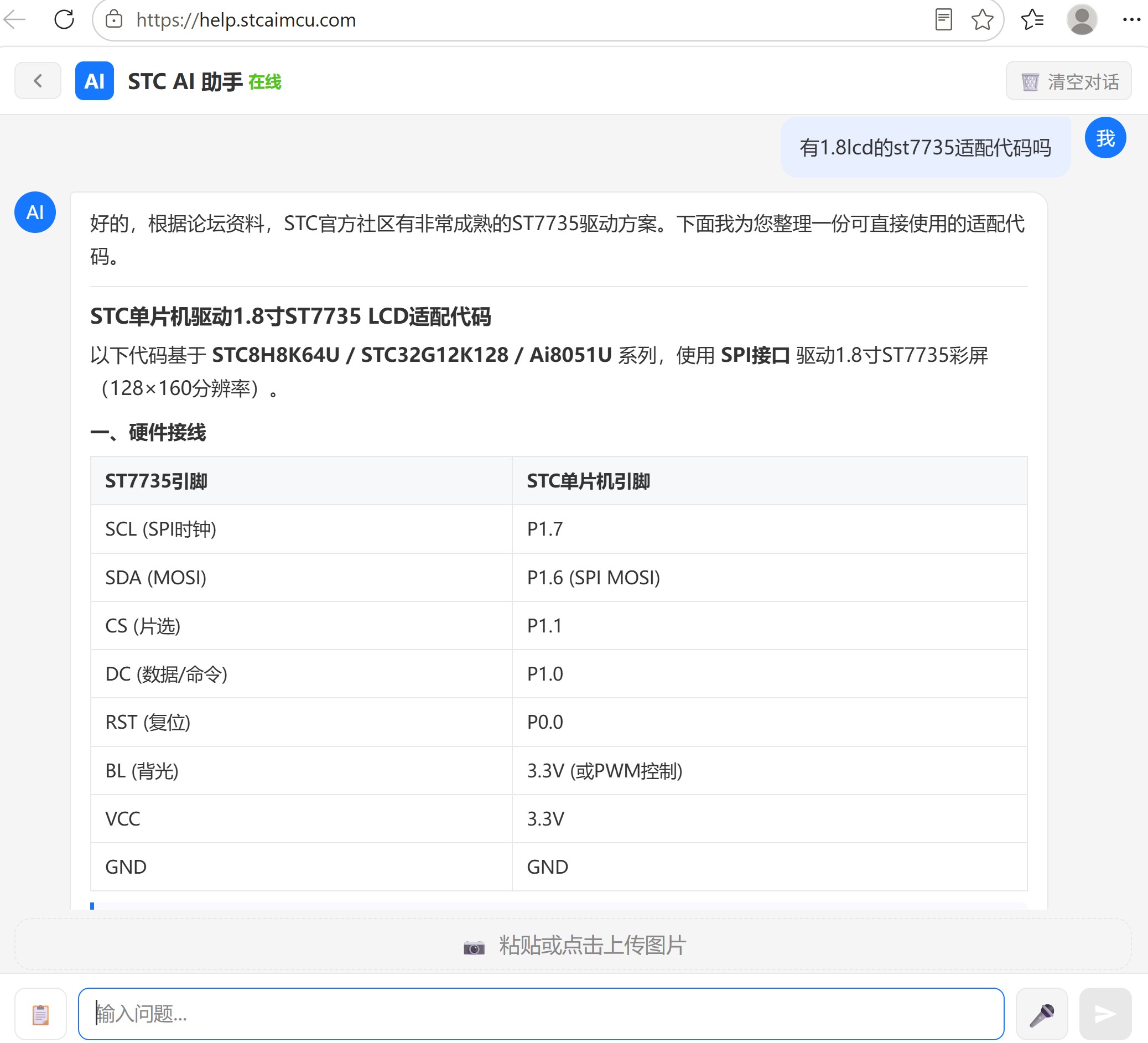Image resolution: width=1148 pixels, height=1043 pixels.
Task: Click the camera icon in upload area
Action: 474,947
